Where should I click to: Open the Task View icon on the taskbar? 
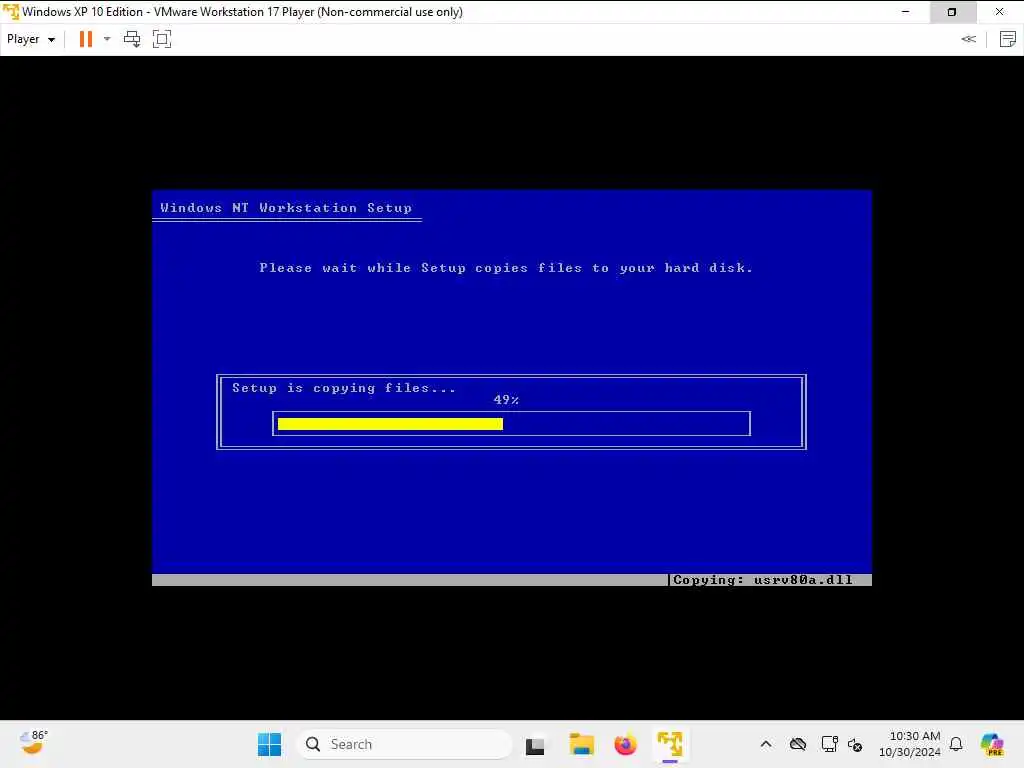pos(535,745)
